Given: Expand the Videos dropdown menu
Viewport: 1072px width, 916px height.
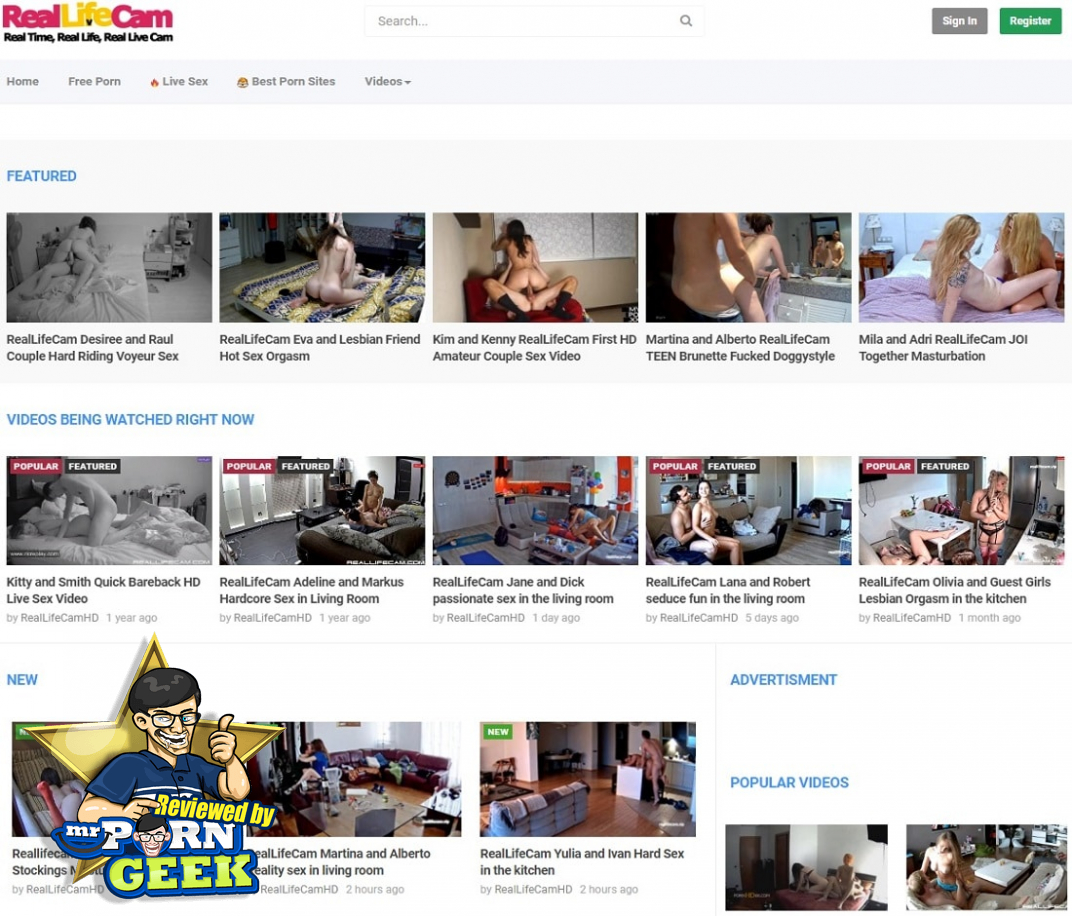Looking at the screenshot, I should [x=387, y=82].
